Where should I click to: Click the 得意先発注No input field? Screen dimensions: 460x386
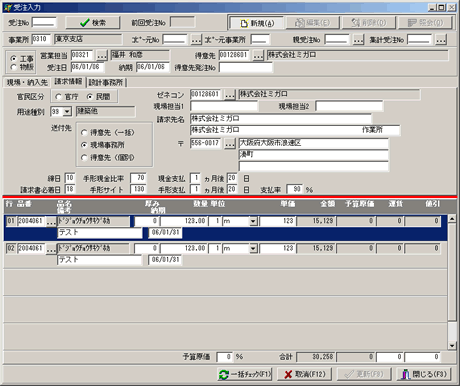click(x=246, y=67)
